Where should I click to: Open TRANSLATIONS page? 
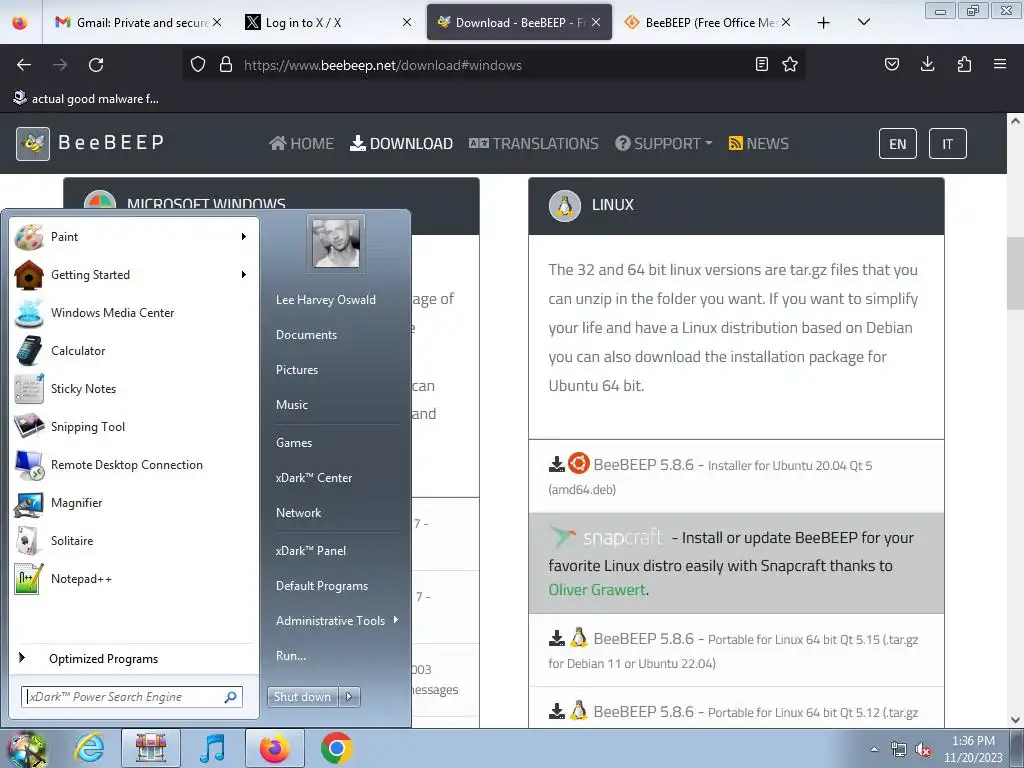coord(534,144)
